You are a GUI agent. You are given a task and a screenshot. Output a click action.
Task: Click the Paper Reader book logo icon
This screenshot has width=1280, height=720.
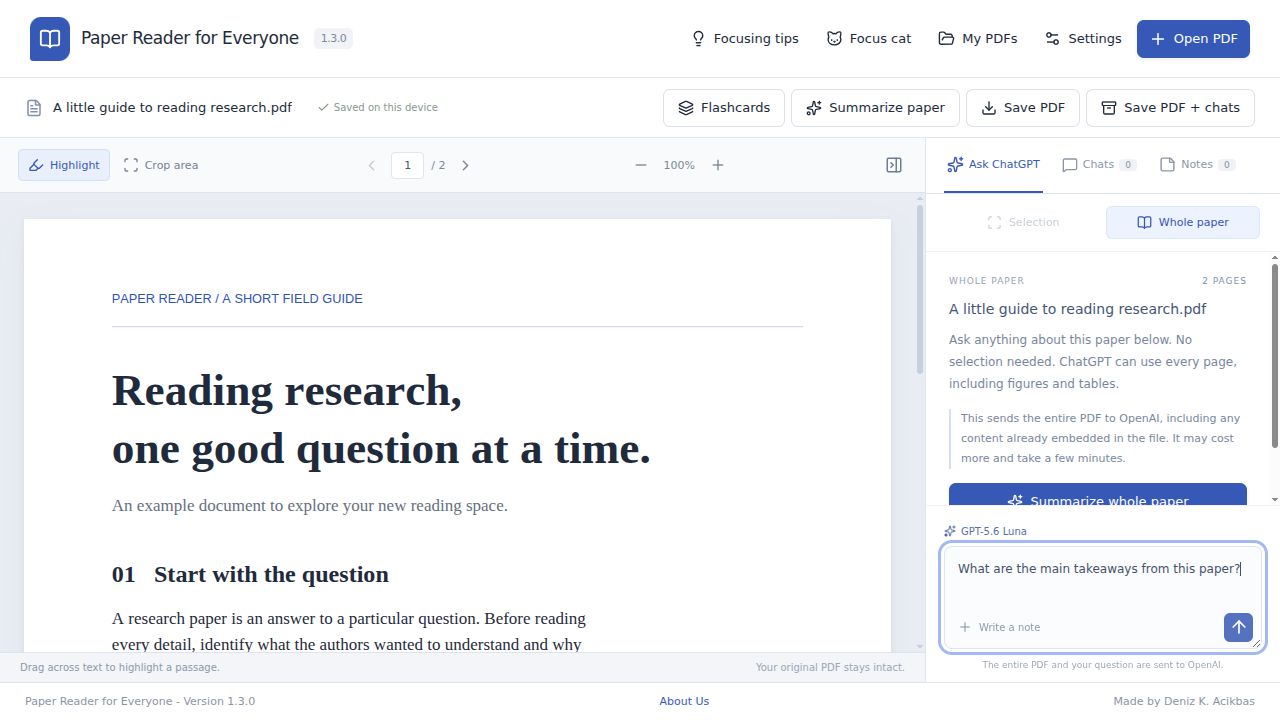[x=50, y=39]
